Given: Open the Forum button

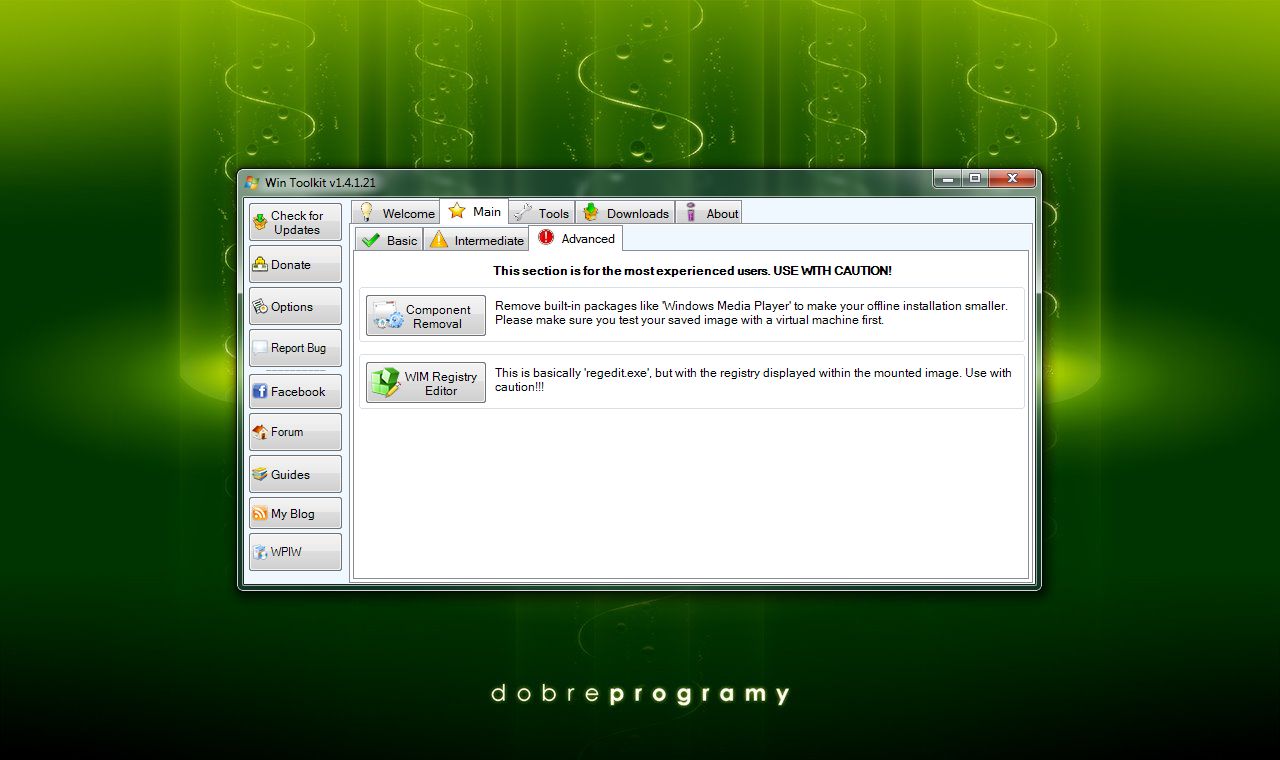Looking at the screenshot, I should (x=295, y=432).
